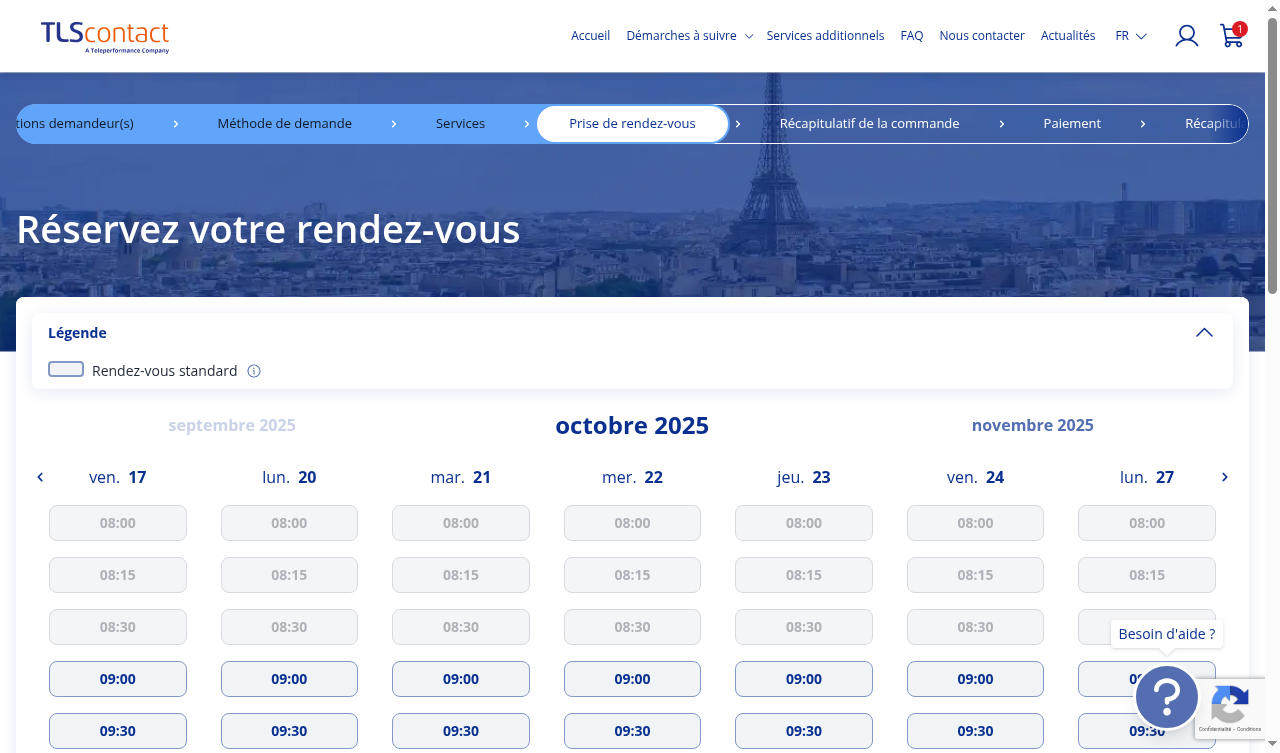Expand the Démarches à suivre menu
The height and width of the screenshot is (753, 1280).
[x=690, y=36]
